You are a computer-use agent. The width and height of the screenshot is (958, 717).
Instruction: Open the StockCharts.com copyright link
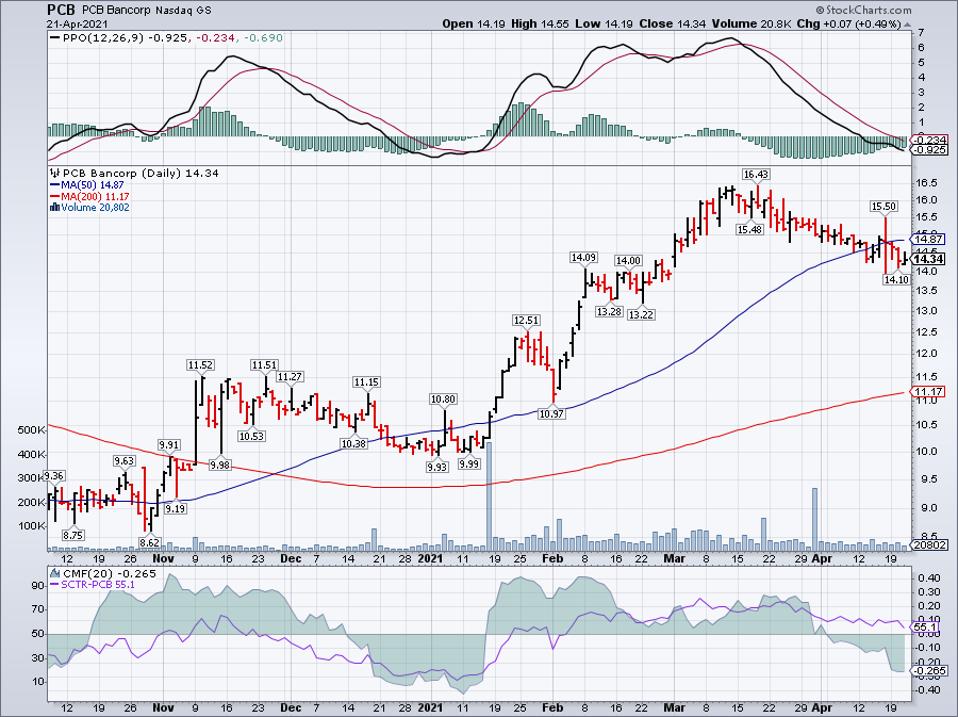pyautogui.click(x=863, y=10)
